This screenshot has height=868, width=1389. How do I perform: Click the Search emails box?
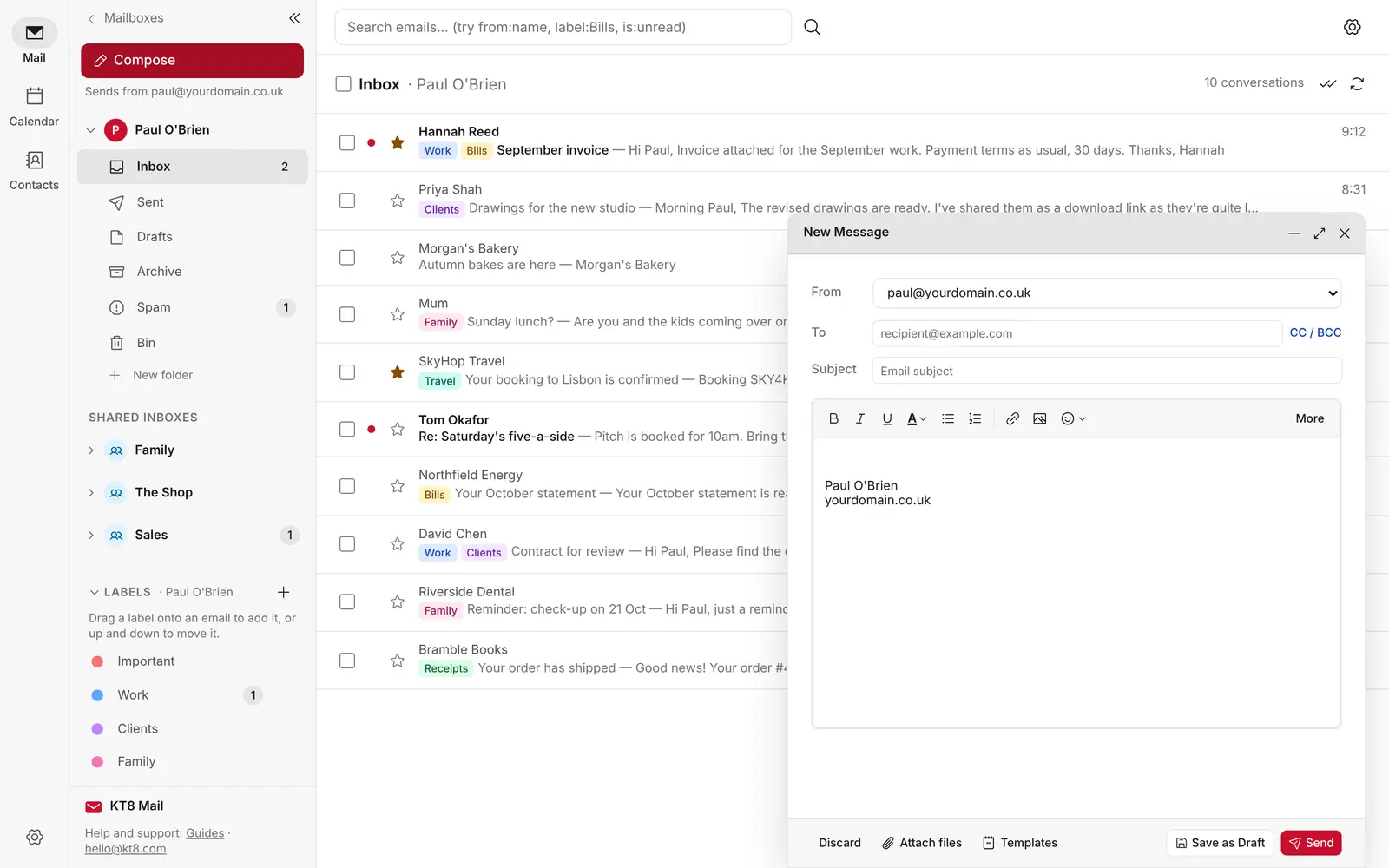coord(563,27)
